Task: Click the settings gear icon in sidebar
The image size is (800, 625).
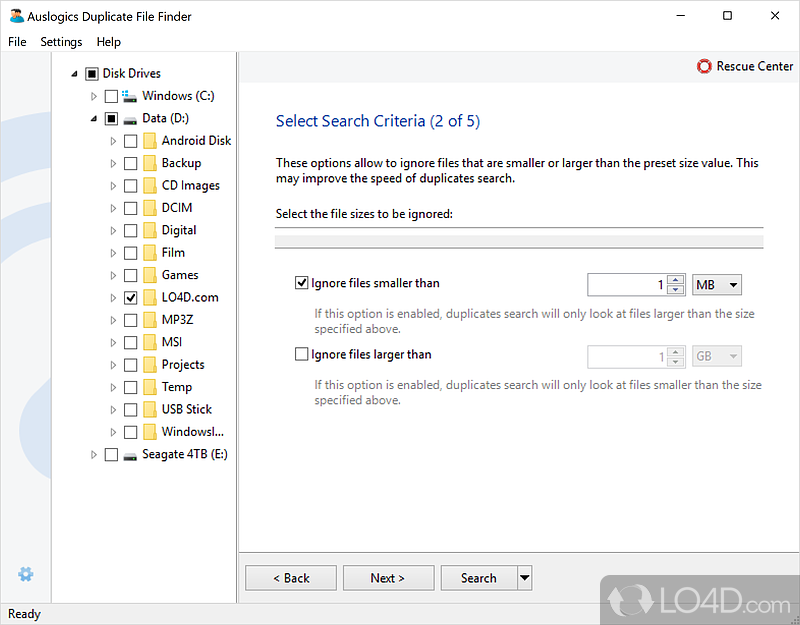Action: 26,574
